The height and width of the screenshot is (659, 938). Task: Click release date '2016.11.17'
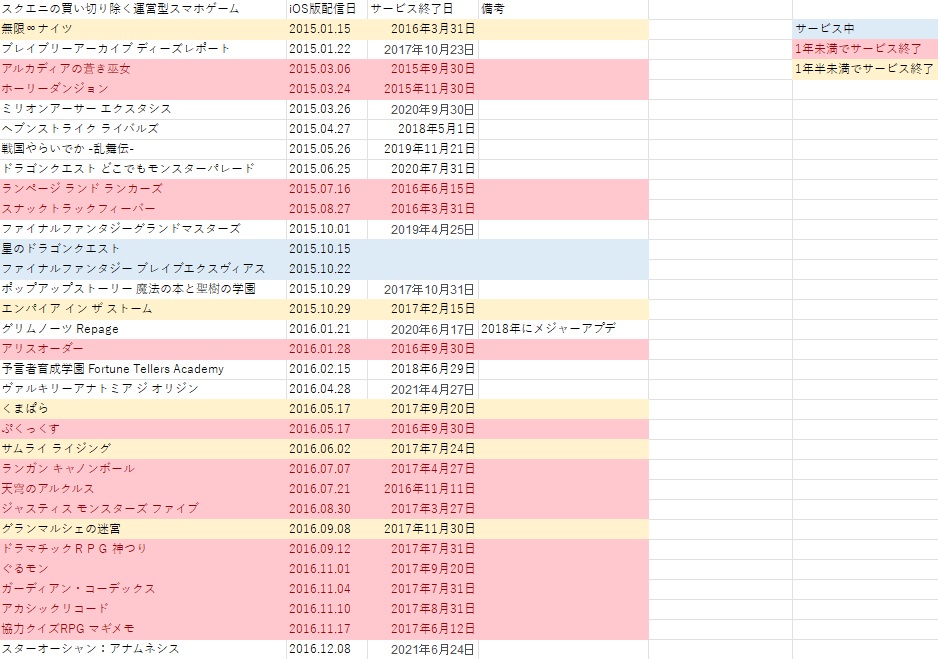coord(327,629)
